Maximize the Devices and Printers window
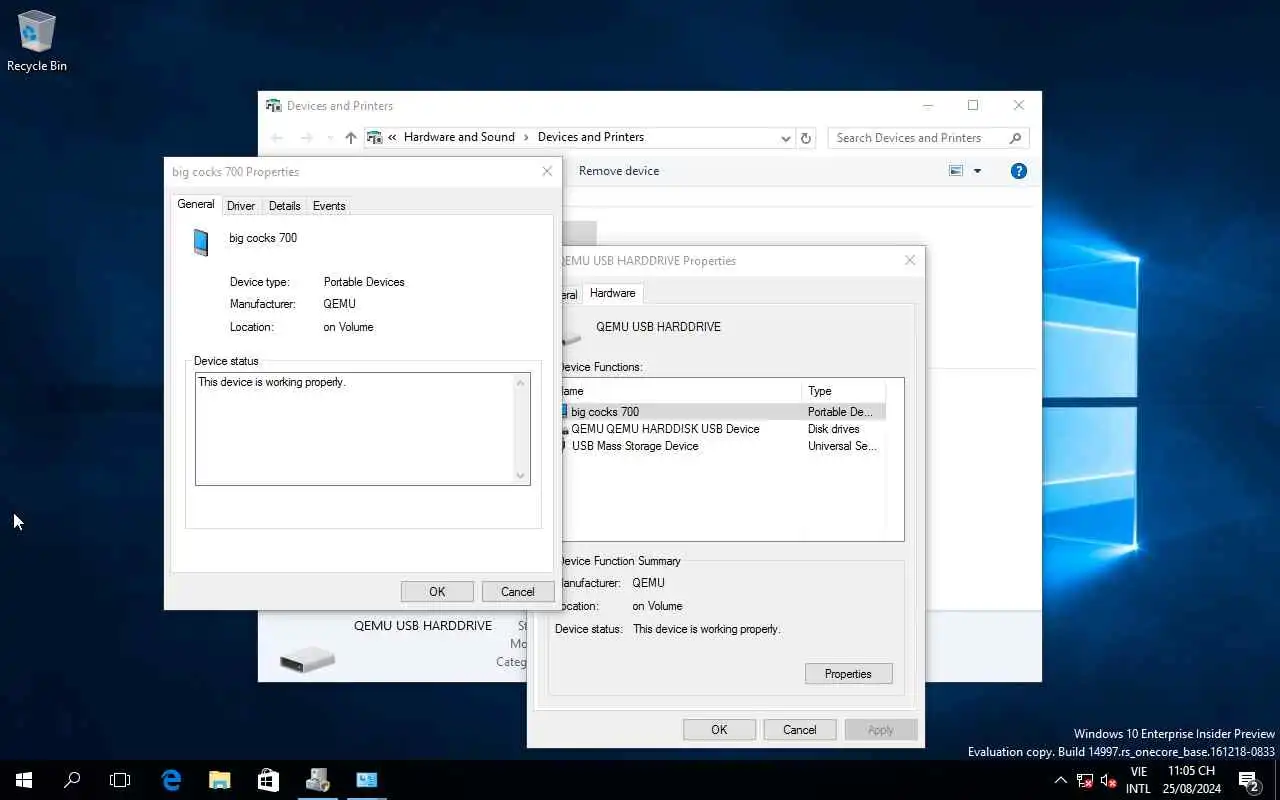 tap(972, 105)
